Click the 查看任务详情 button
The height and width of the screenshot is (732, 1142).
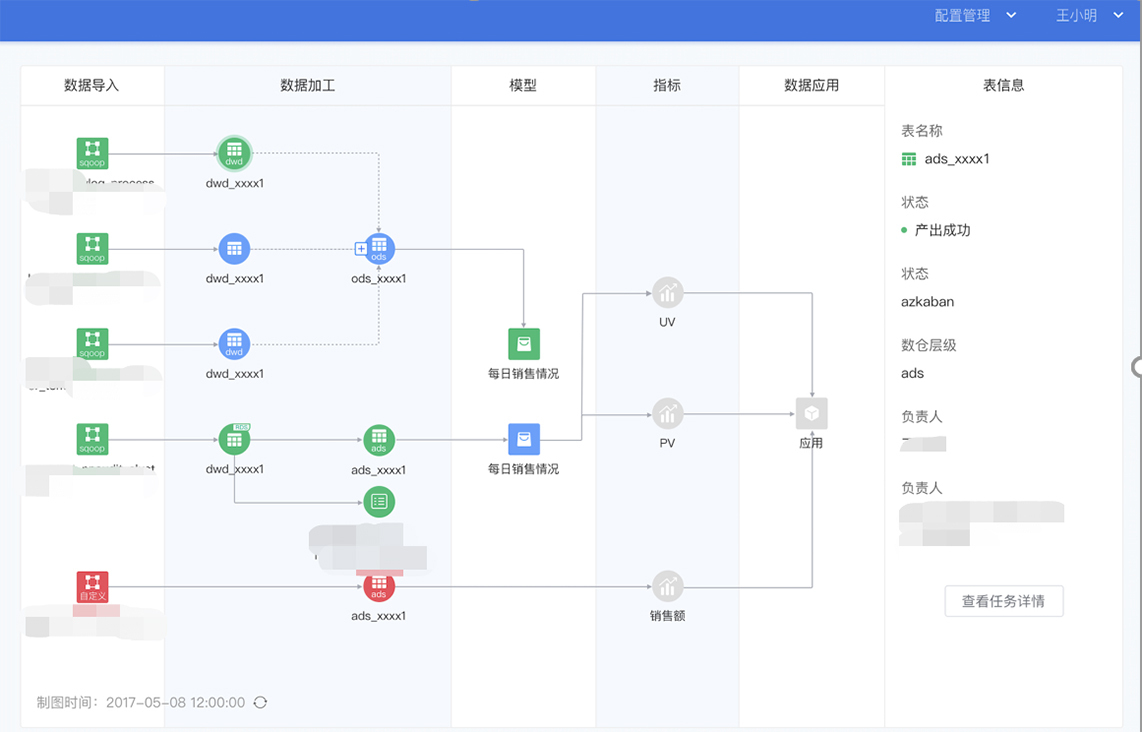(1003, 602)
